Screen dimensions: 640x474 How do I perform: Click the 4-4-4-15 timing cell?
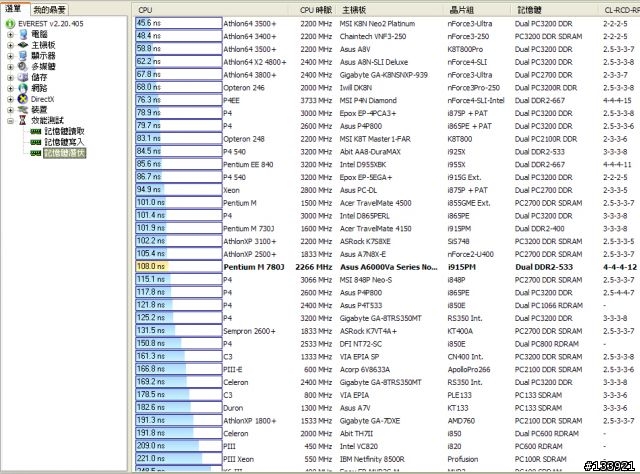click(617, 100)
